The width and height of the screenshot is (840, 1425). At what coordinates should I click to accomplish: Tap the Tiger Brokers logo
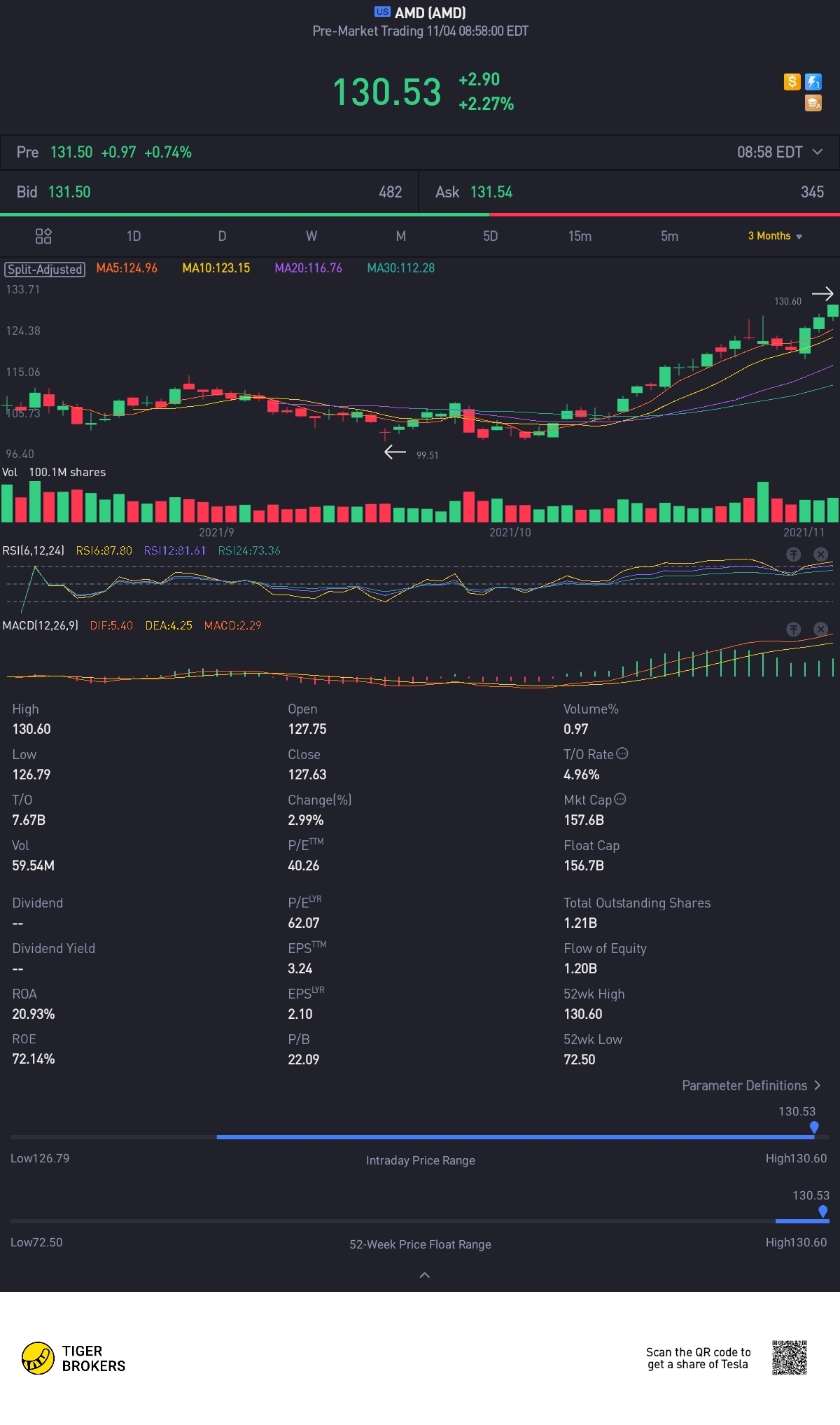coord(73,1358)
